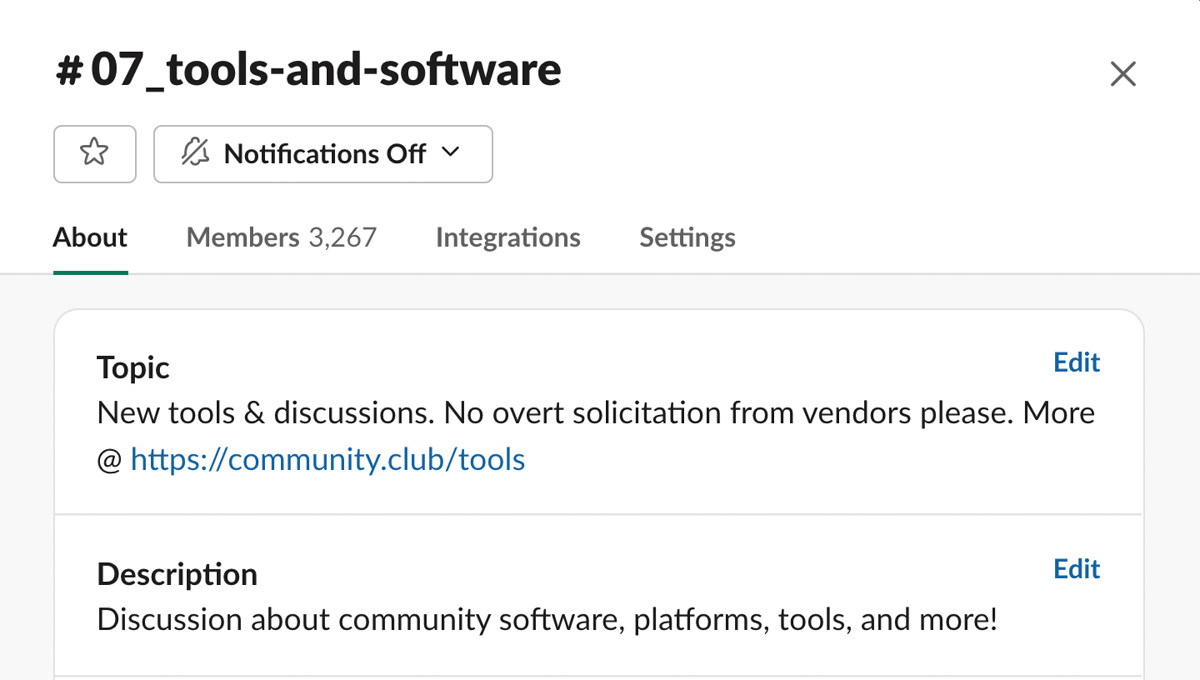Click the Topic heading
Screen dimensions: 1200x680
(x=133, y=368)
